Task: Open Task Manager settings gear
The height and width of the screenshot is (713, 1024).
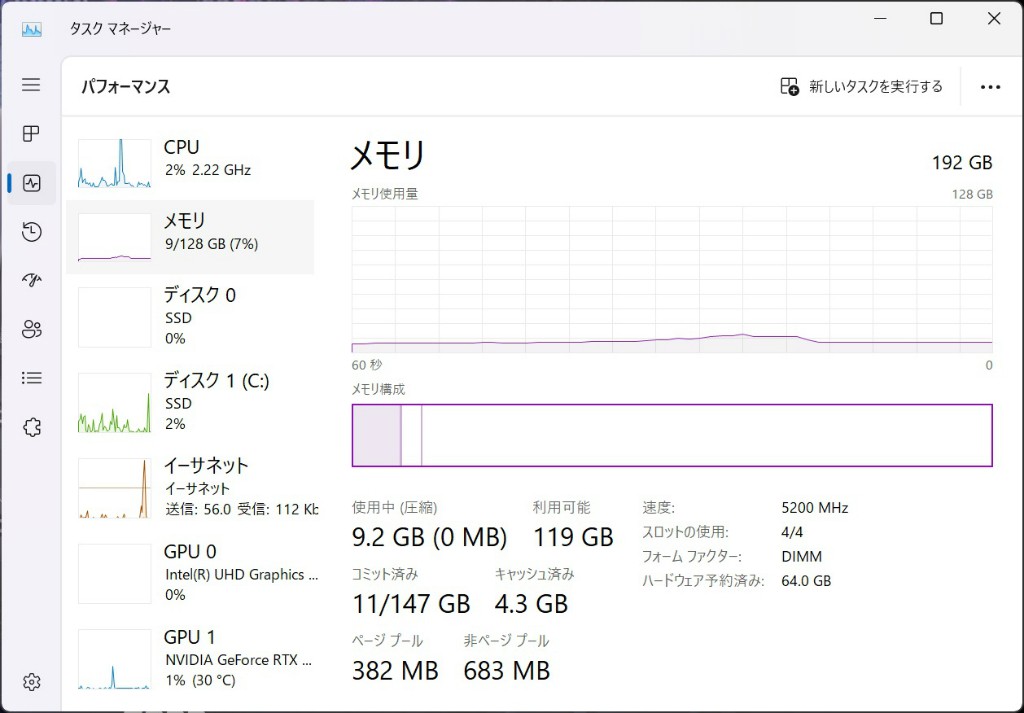Action: [31, 682]
